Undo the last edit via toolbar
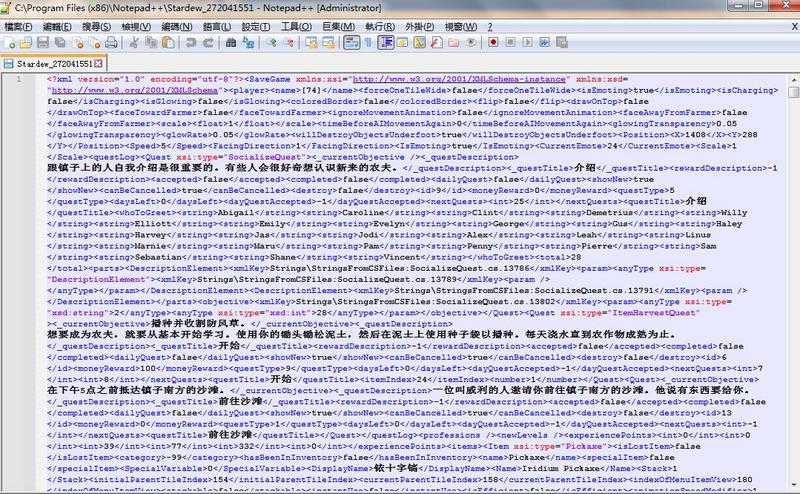This screenshot has width=800, height=494. (x=191, y=43)
